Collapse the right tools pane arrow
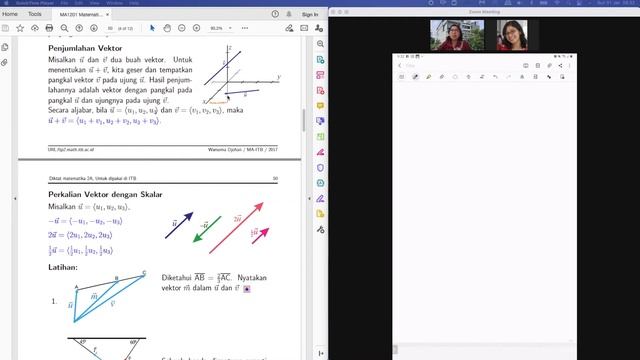The height and width of the screenshot is (360, 640). 309,198
